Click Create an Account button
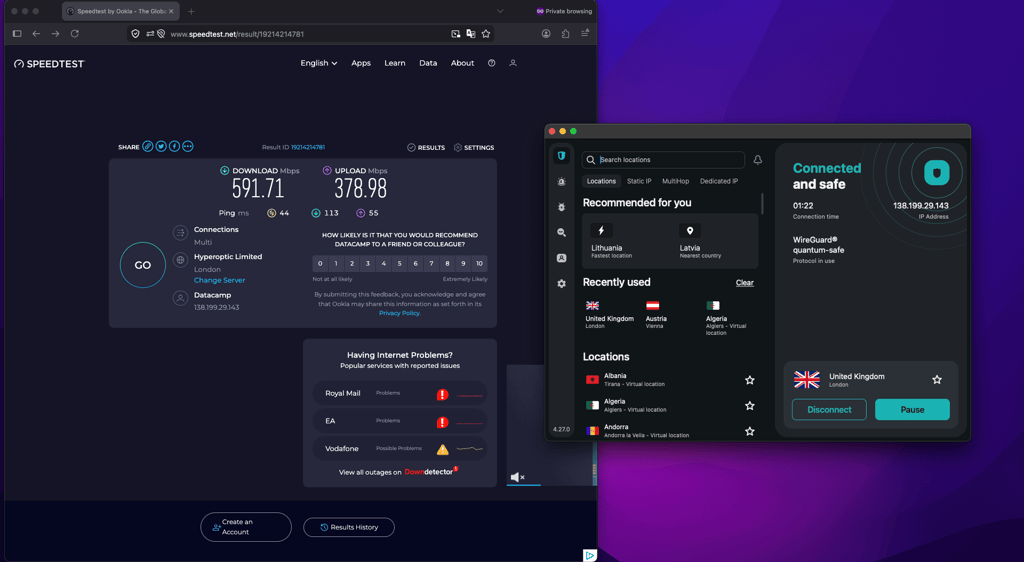Screen dimensions: 1024x562 tap(246, 527)
